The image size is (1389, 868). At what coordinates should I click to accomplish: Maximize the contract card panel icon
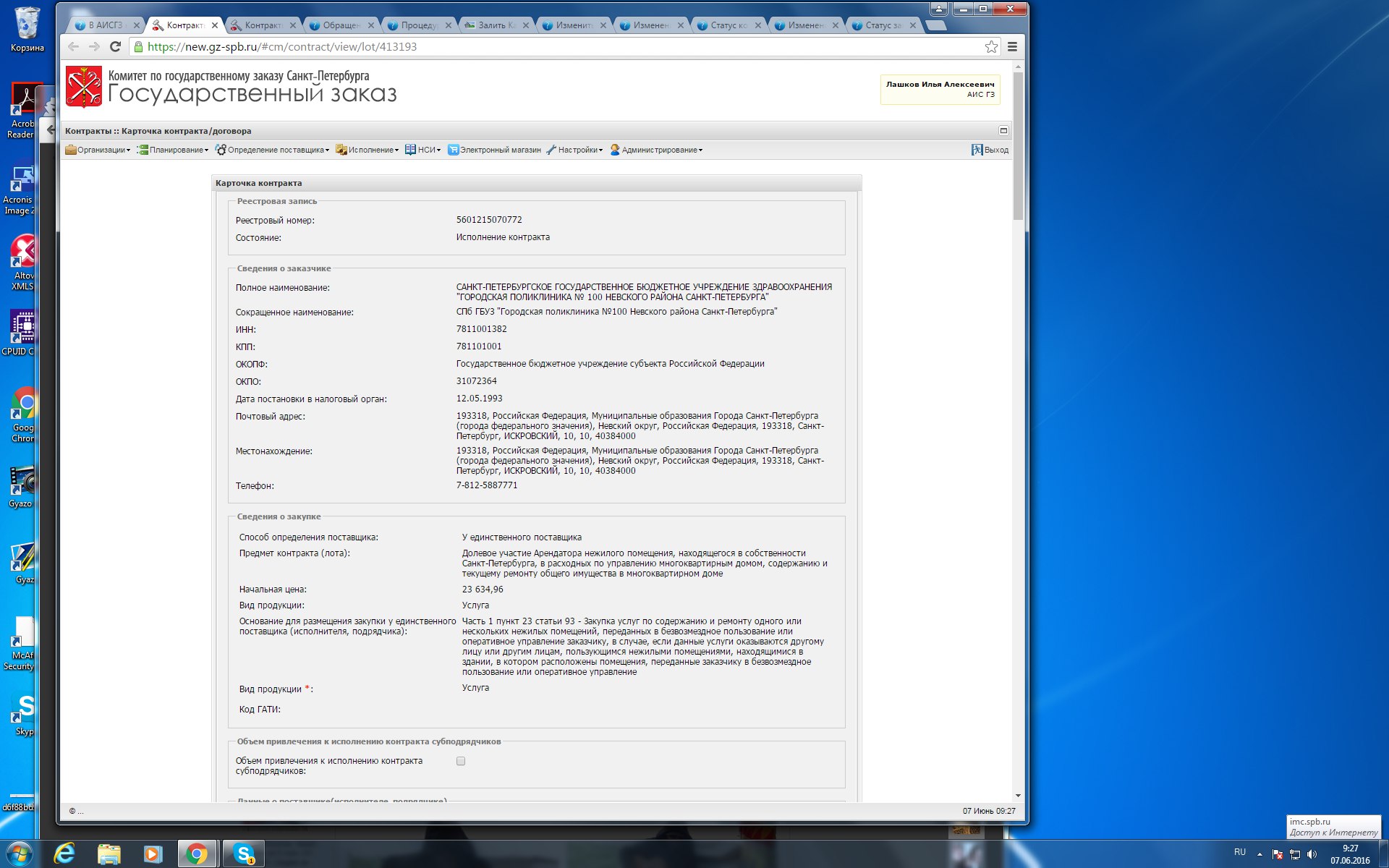1003,131
